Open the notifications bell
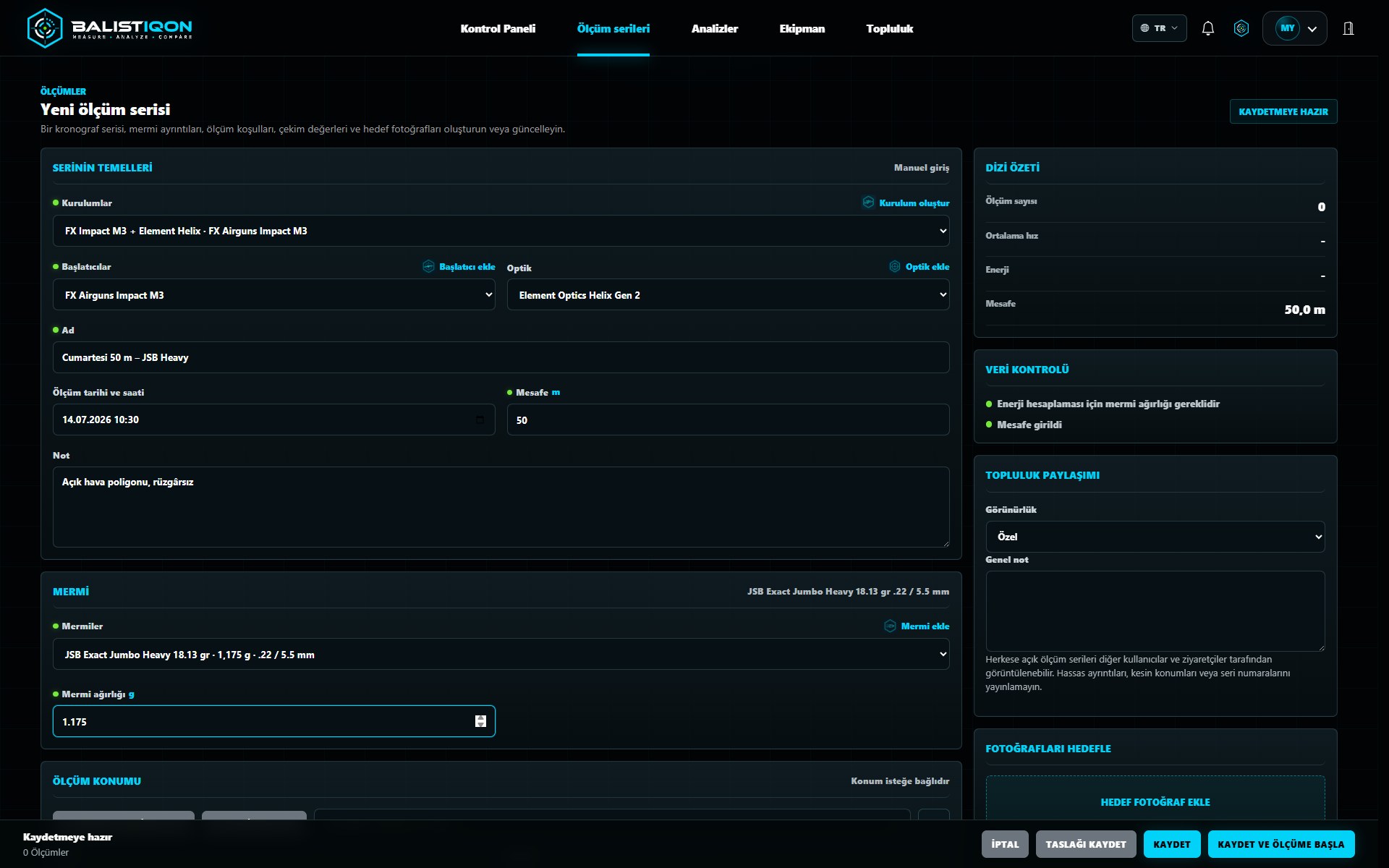Viewport: 1389px width, 868px height. tap(1207, 28)
